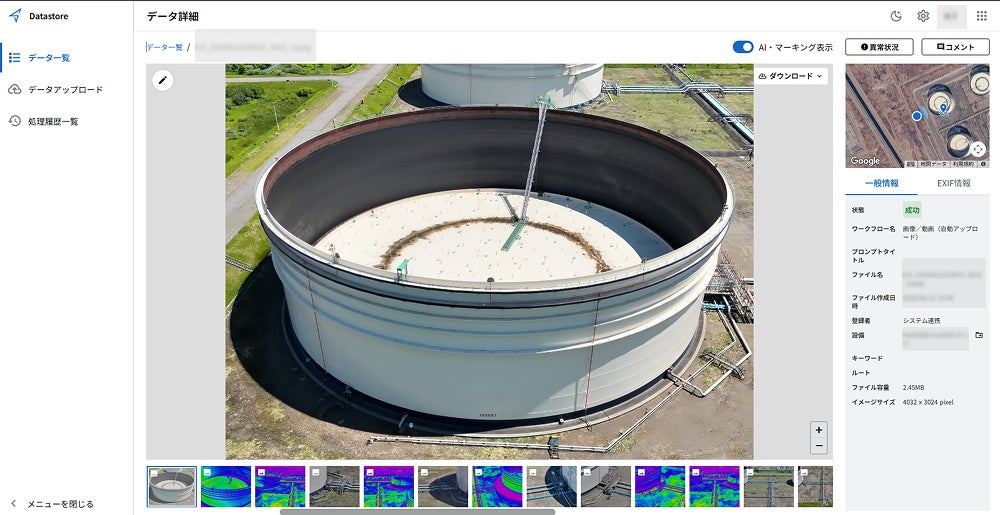Open the コメント button

coord(955,47)
